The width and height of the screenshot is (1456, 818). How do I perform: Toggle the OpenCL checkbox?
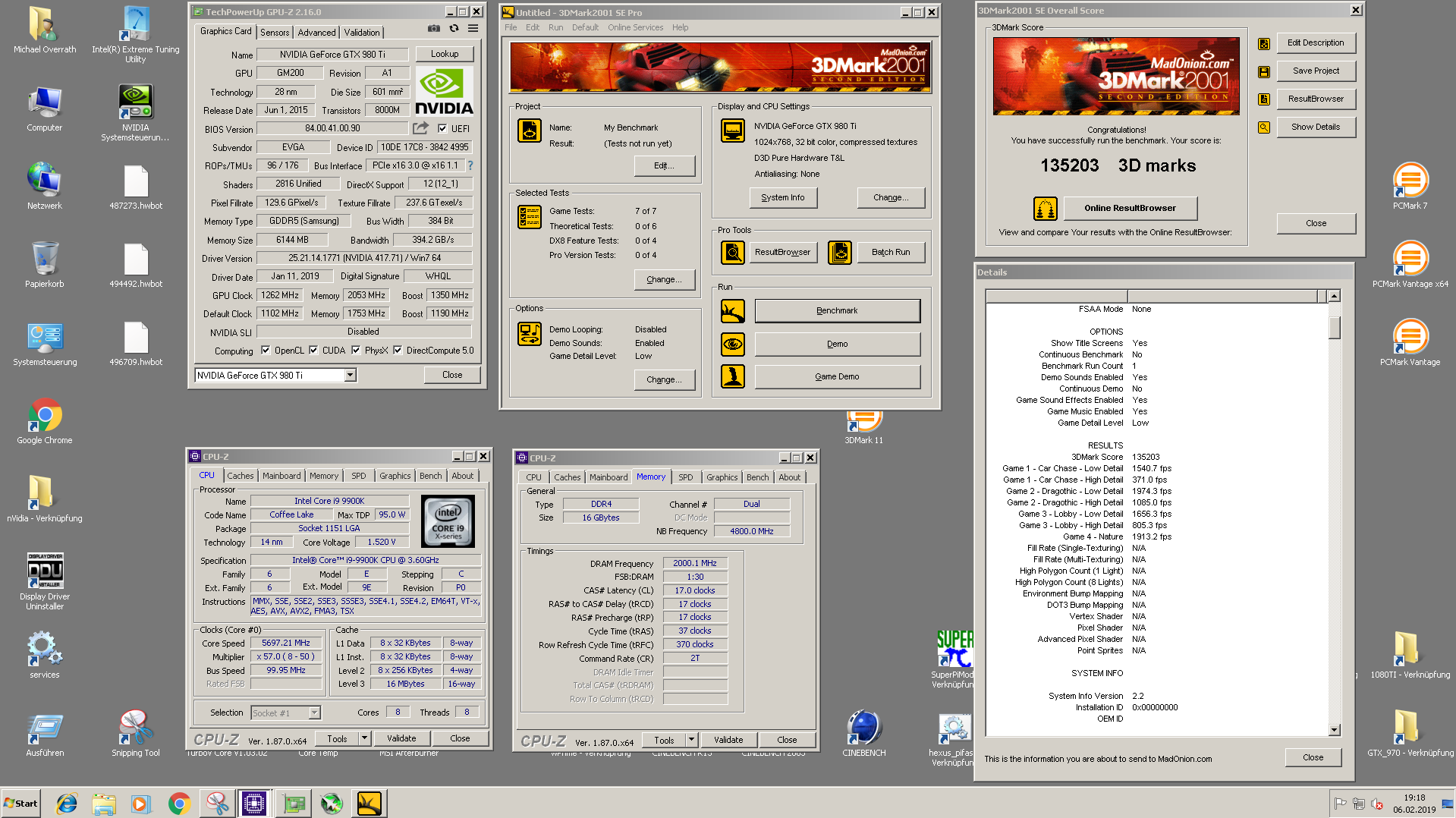(x=266, y=350)
